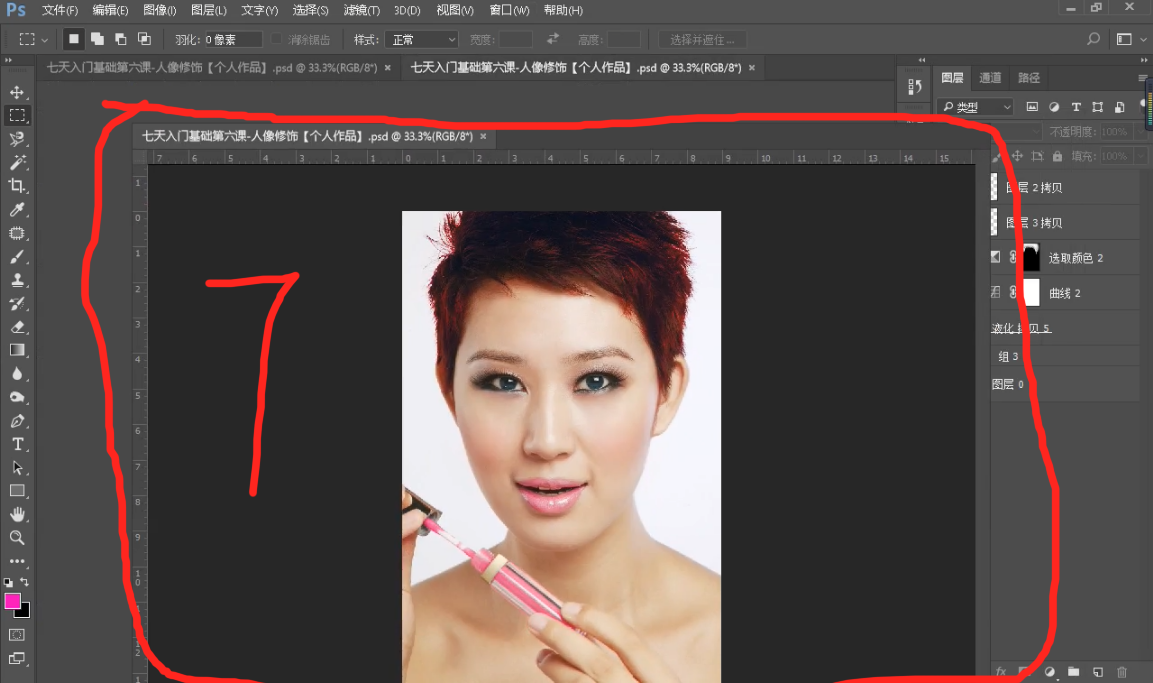1153x683 pixels.
Task: Select the Hand tool
Action: pos(14,514)
